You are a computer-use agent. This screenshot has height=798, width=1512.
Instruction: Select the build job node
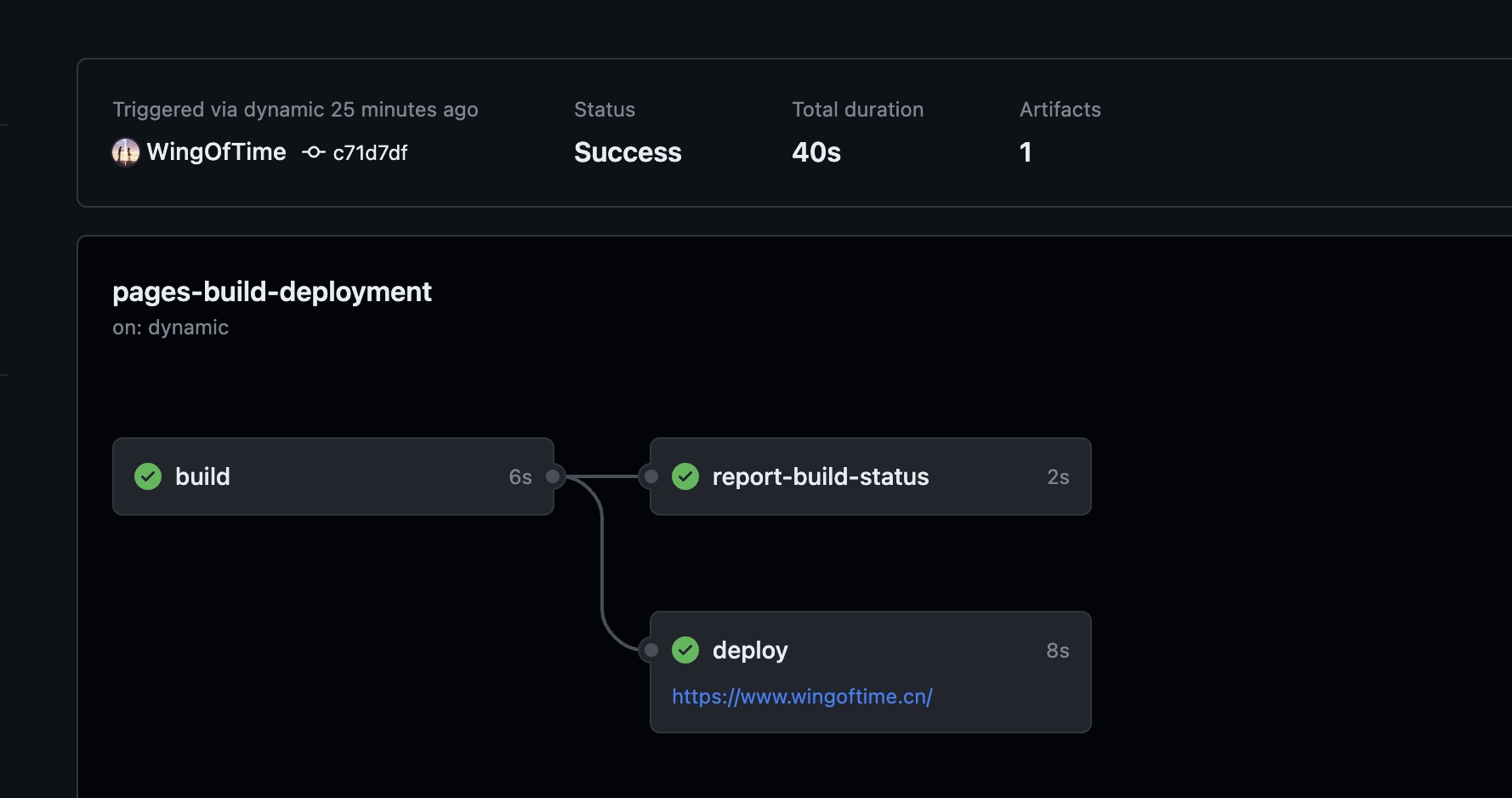coord(332,476)
